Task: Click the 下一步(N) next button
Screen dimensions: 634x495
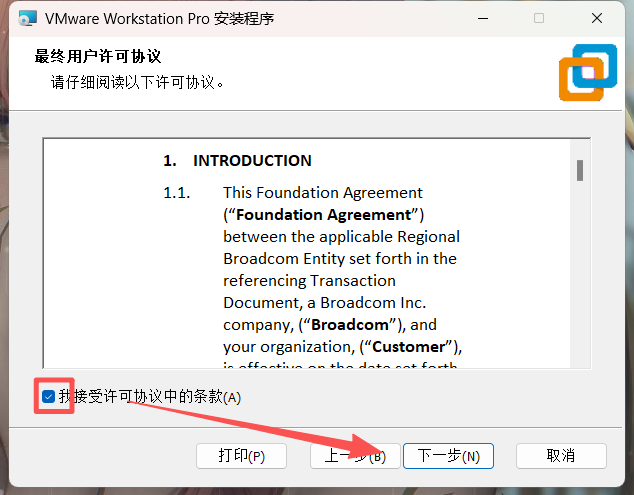Action: pyautogui.click(x=448, y=456)
